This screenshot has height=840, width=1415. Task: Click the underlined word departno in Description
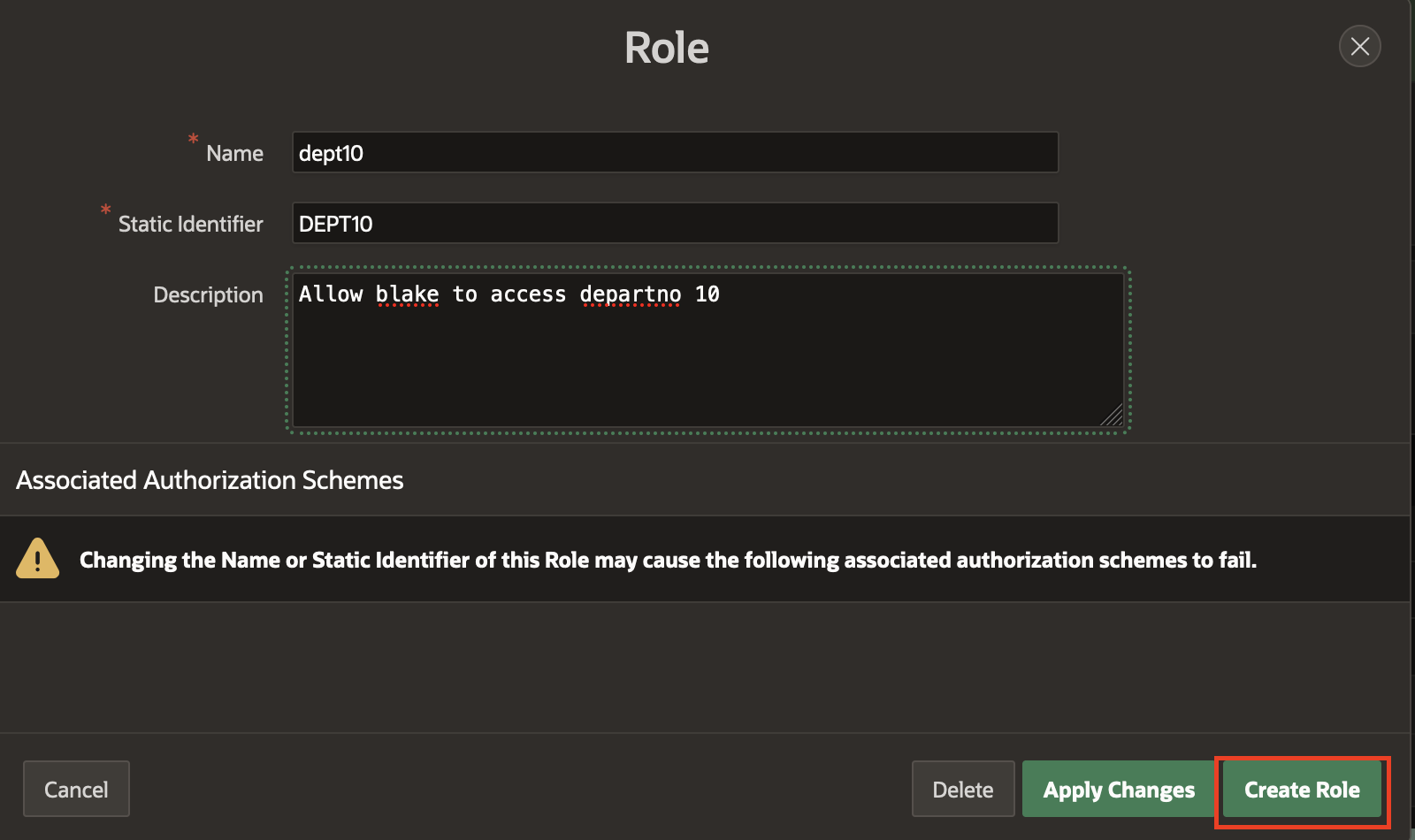[x=631, y=294]
